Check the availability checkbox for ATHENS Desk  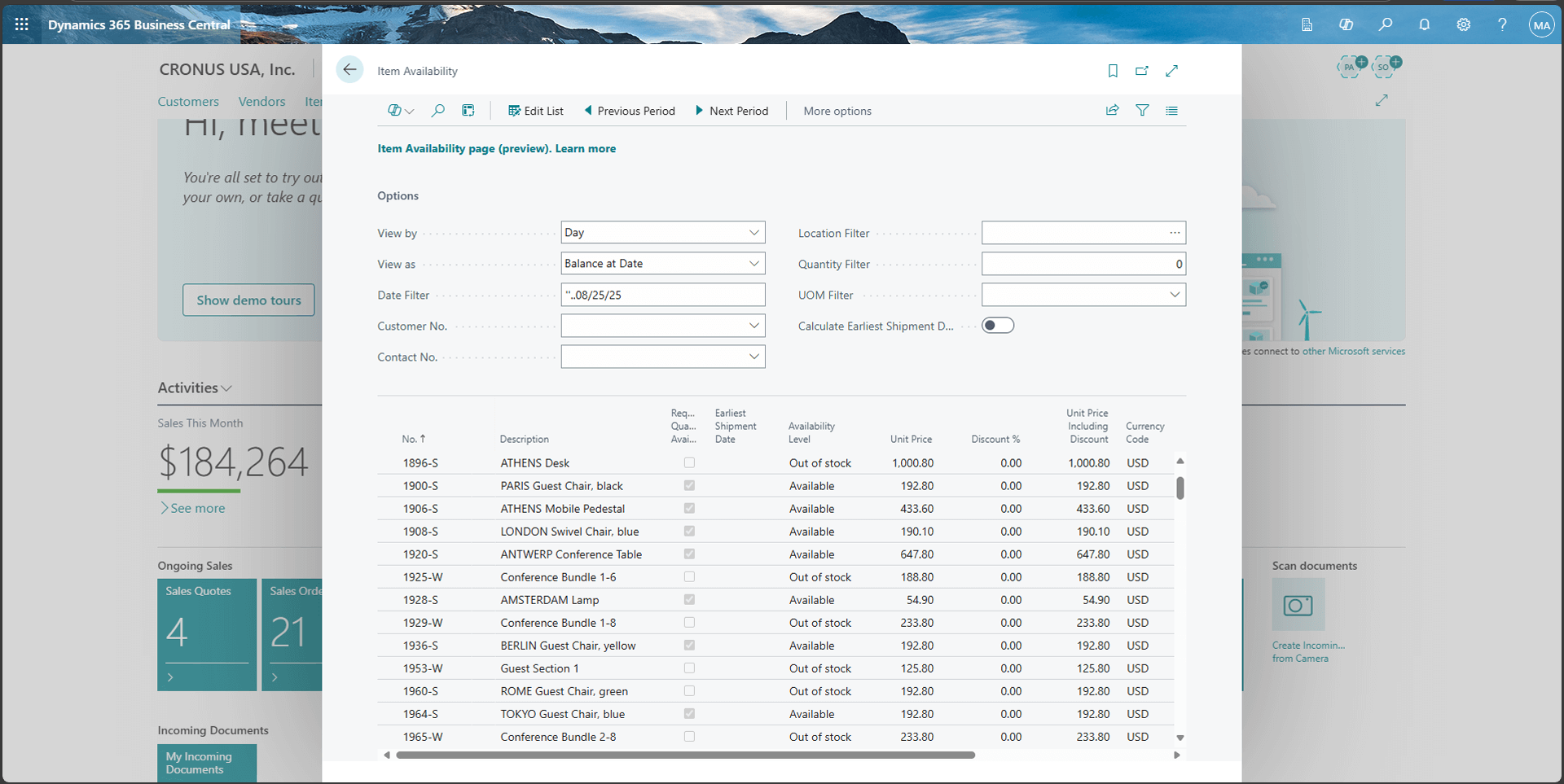(x=689, y=462)
